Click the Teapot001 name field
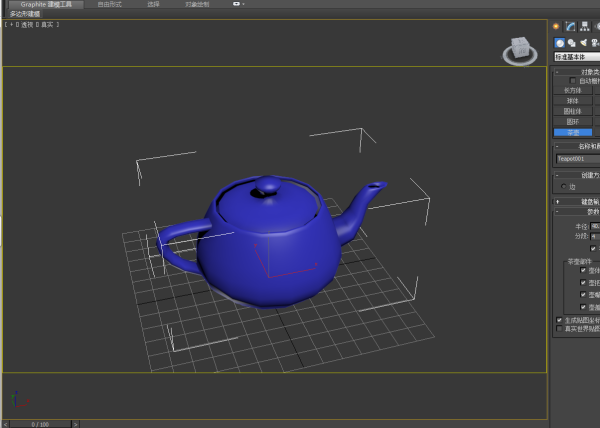This screenshot has width=600, height=428. 578,158
